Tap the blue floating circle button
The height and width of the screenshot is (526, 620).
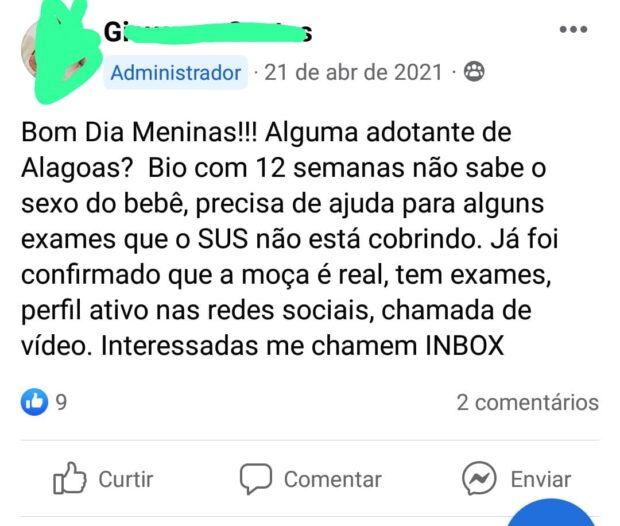point(551,513)
